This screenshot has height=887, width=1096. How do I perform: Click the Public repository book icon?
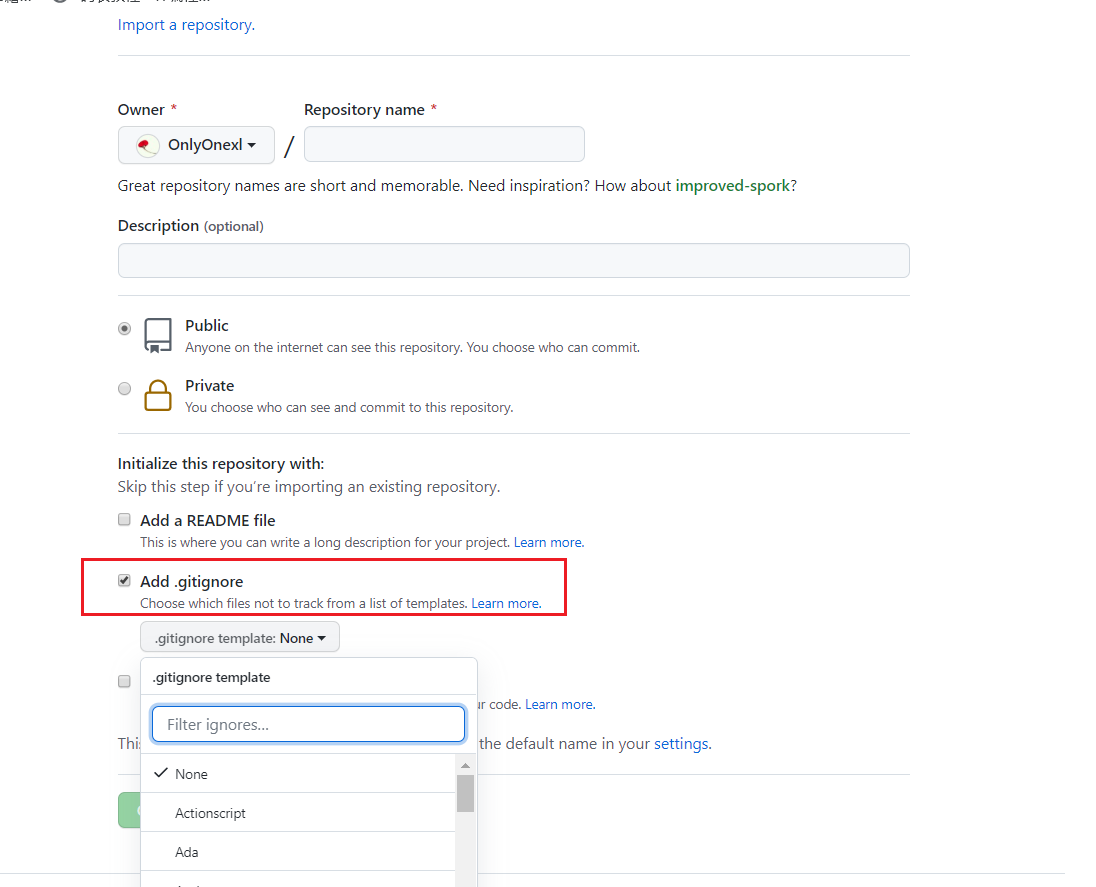tap(158, 336)
